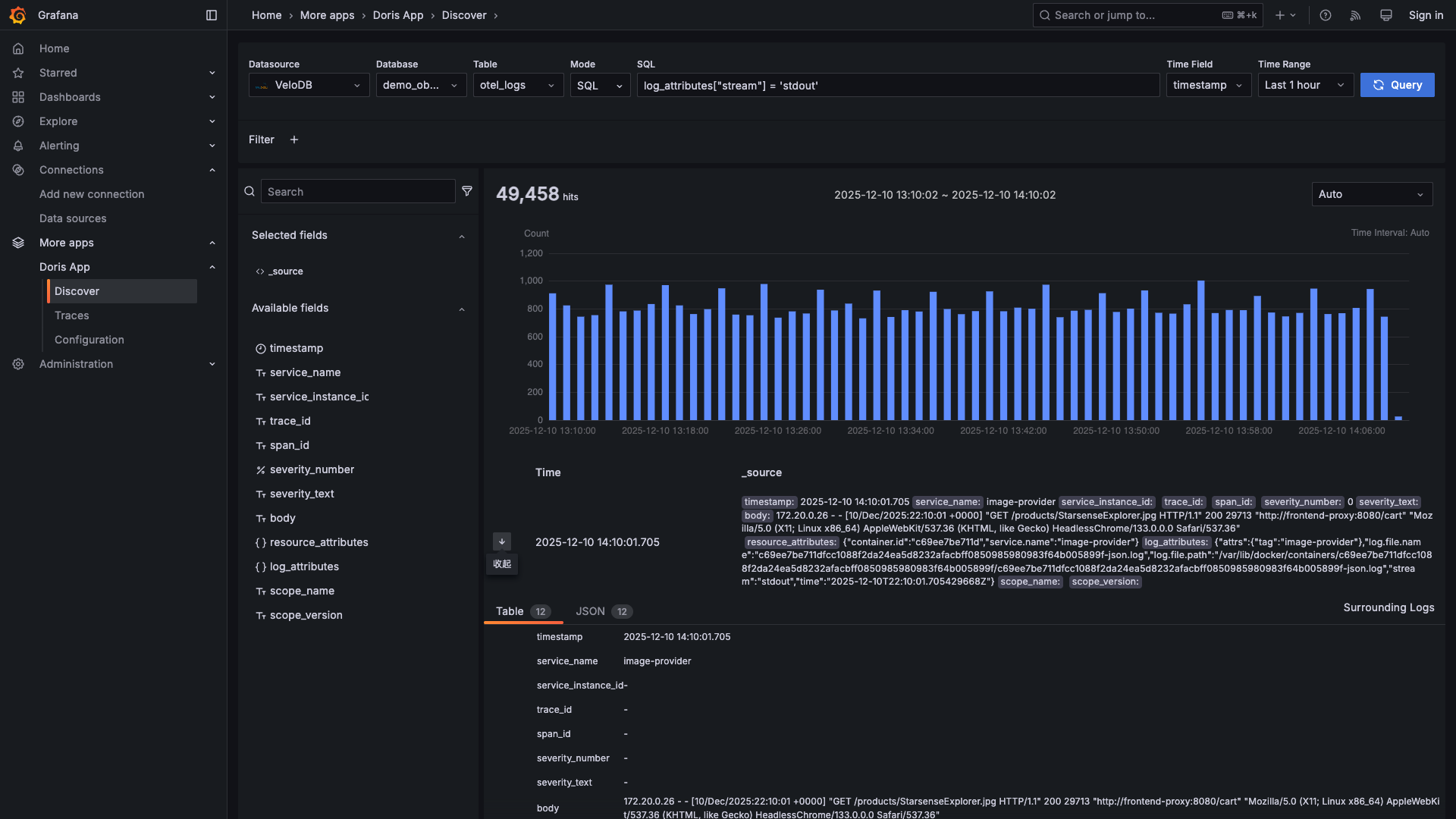Screen dimensions: 1456x819
Task: Click the add filter plus icon
Action: click(294, 140)
